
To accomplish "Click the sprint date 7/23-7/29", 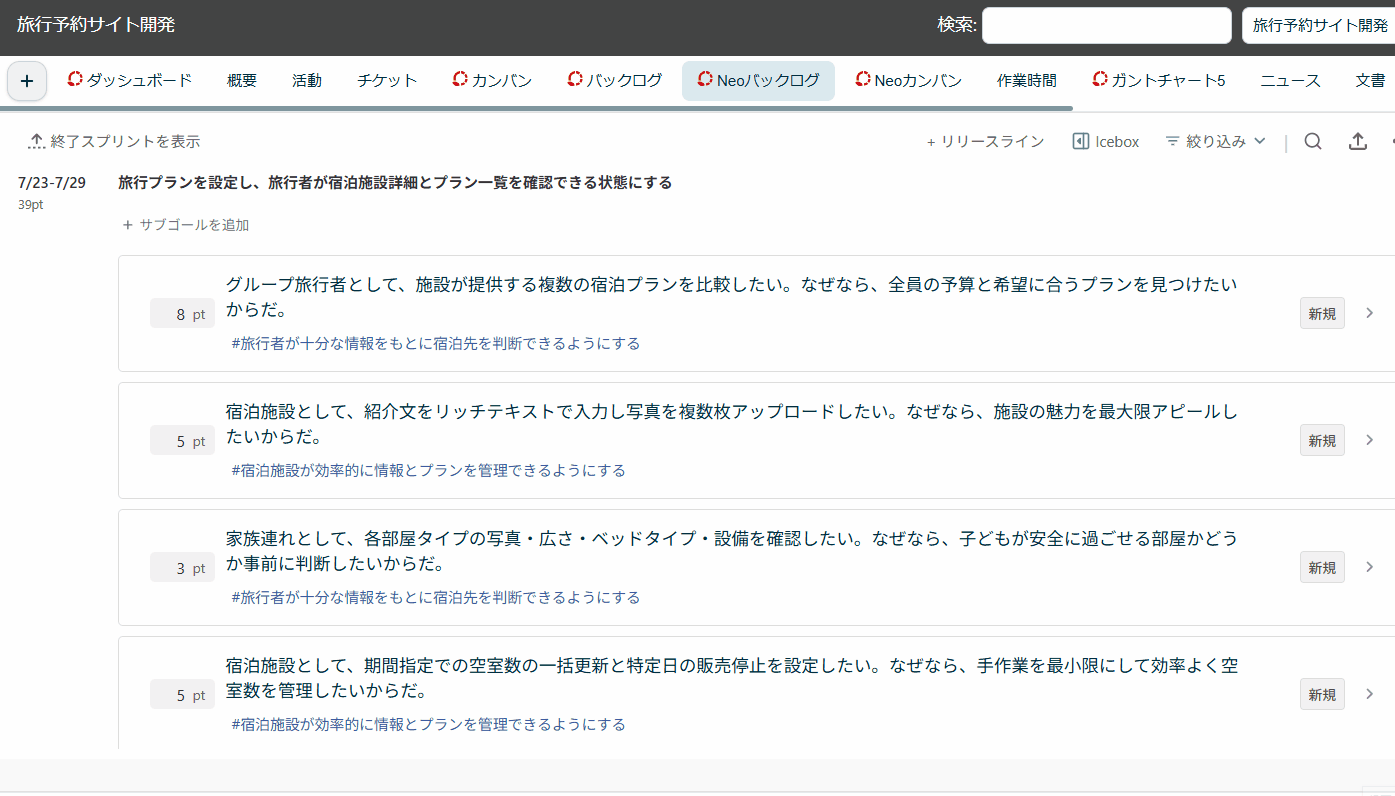I will [x=52, y=183].
